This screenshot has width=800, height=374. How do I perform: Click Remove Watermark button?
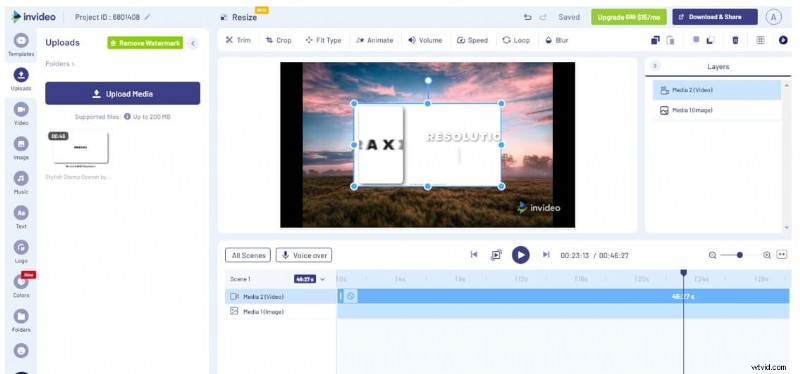tap(145, 43)
